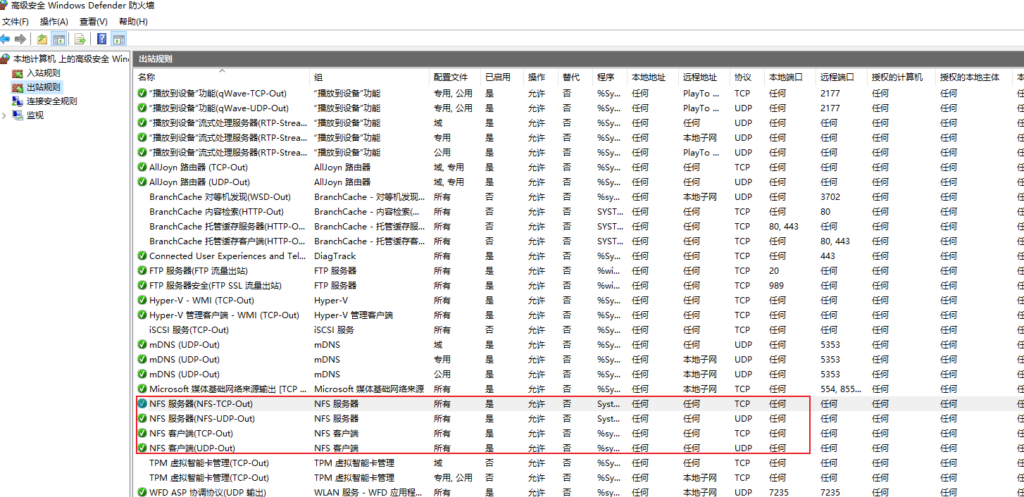Expand the 监视 tree node arrow
1024x497 pixels.
click(x=5, y=115)
